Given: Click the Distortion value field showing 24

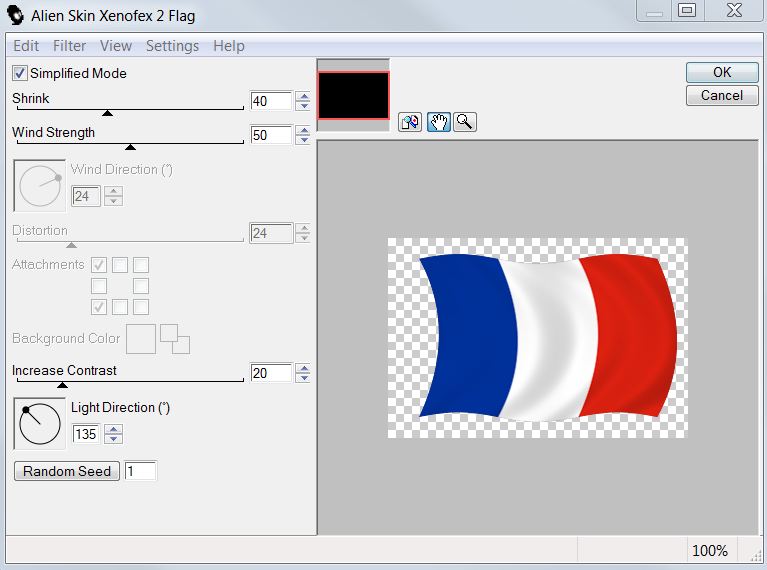Looking at the screenshot, I should click(271, 233).
